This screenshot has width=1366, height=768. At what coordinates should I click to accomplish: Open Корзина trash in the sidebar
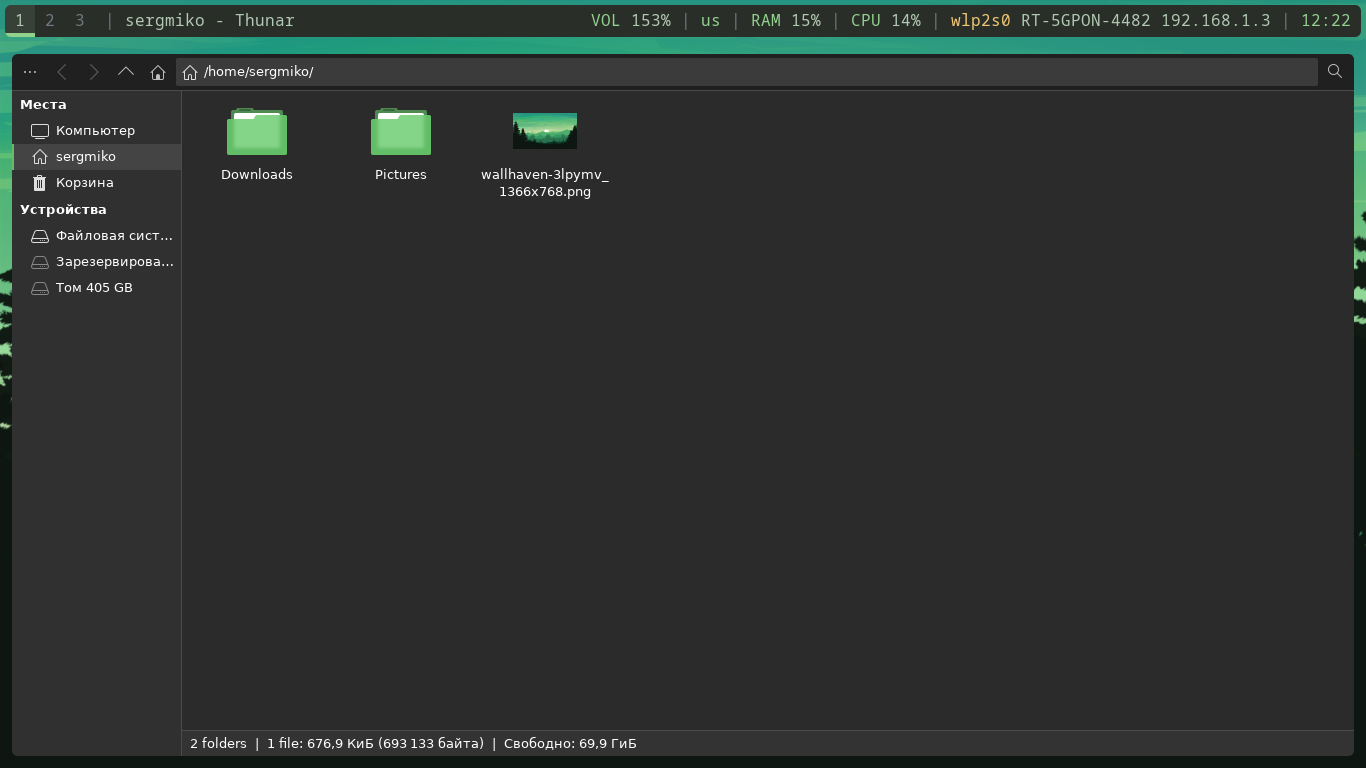point(84,183)
